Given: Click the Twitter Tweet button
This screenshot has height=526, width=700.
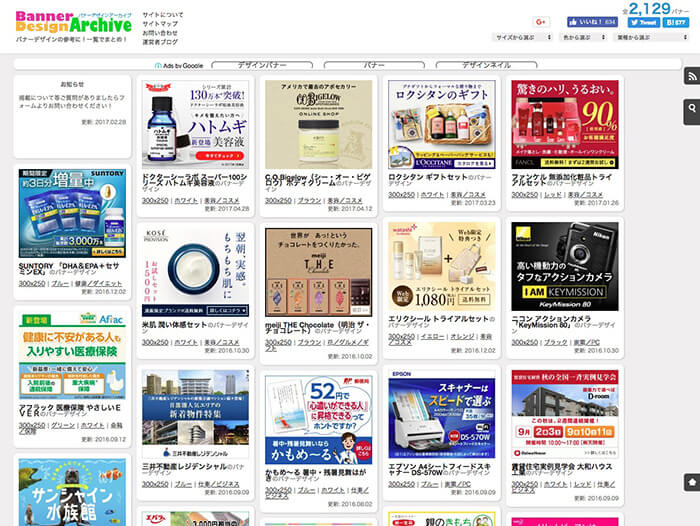Looking at the screenshot, I should (643, 22).
